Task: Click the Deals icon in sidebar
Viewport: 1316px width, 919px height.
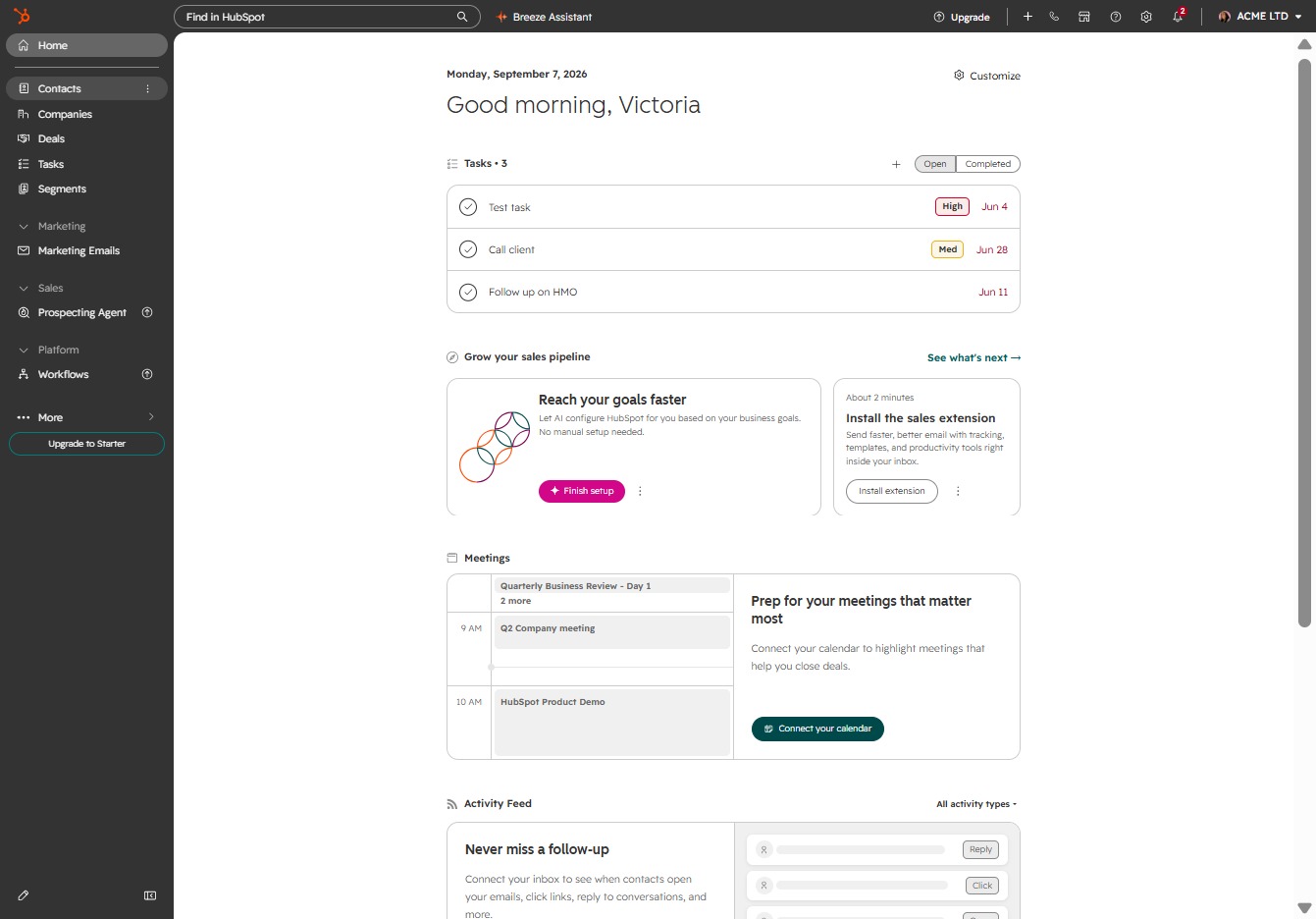Action: point(24,138)
